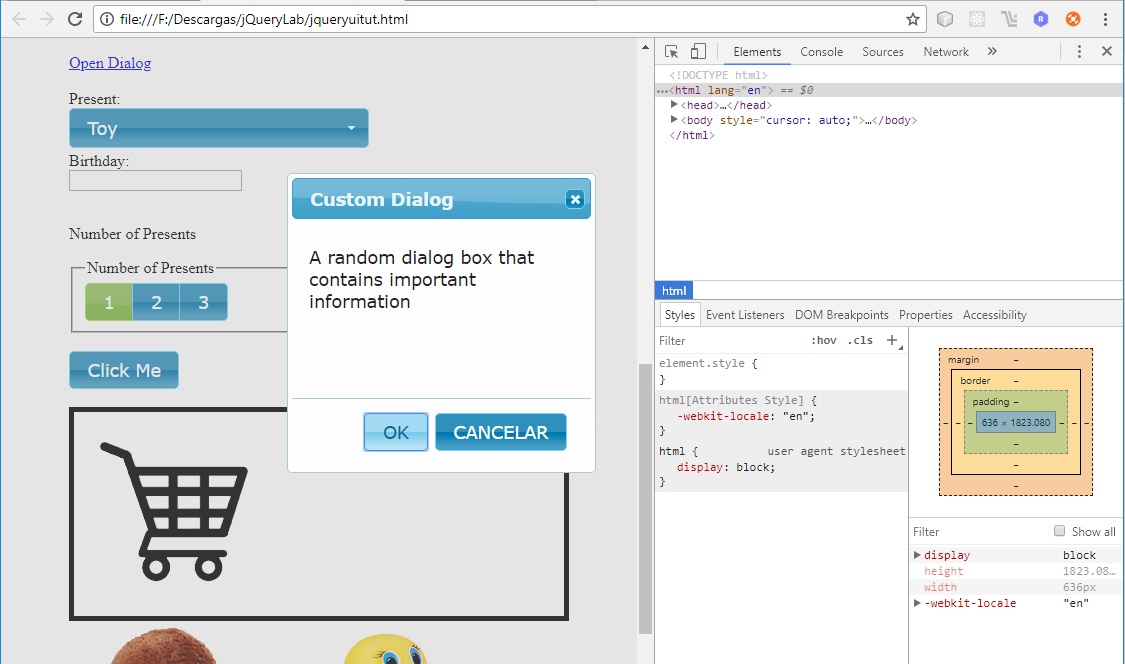The image size is (1125, 664).
Task: Click the browser back arrow
Action: pos(19,19)
